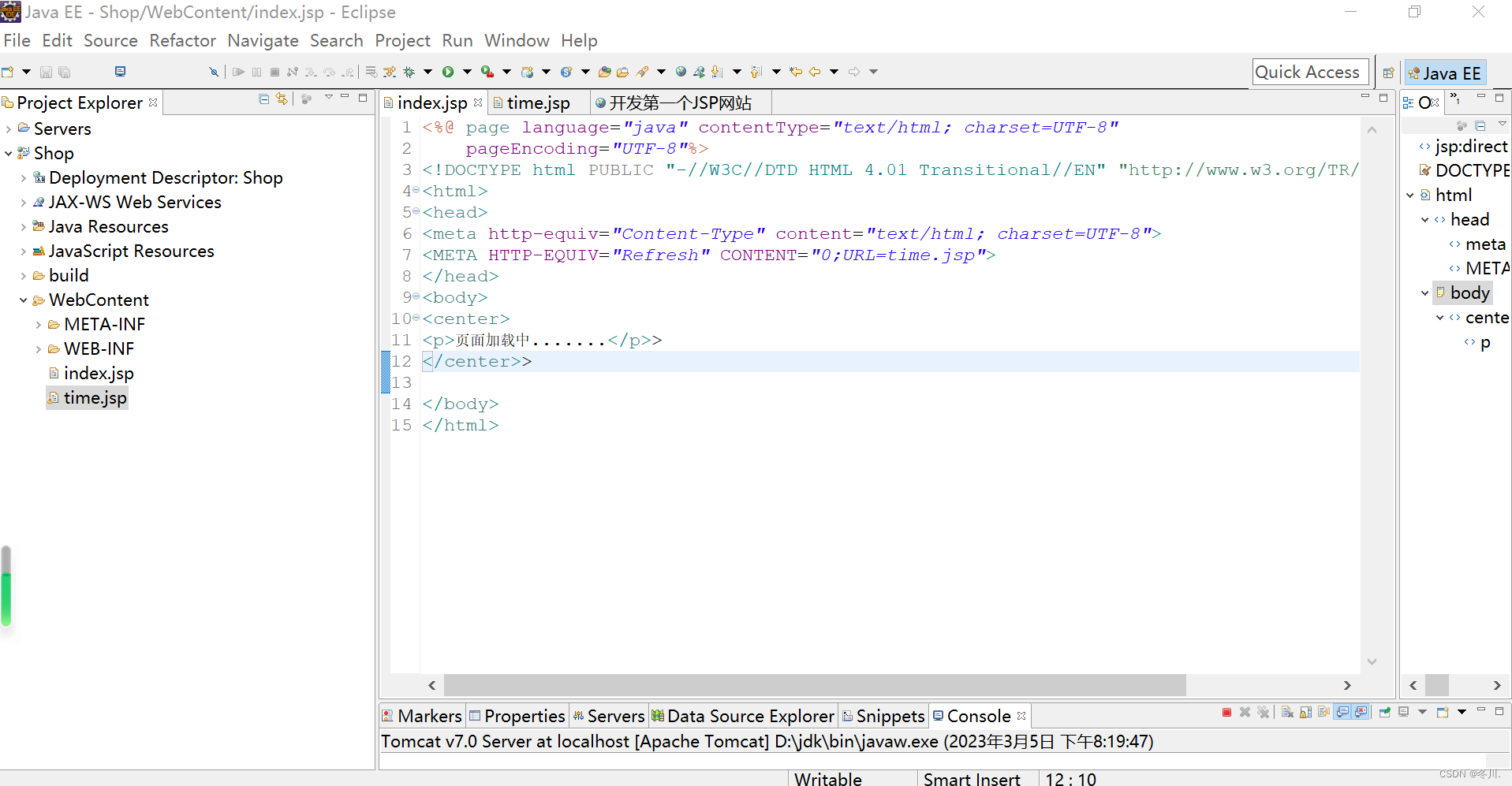Viewport: 1512px width, 786px height.
Task: Click the Remove Launch icon in the Console
Action: tap(1245, 713)
